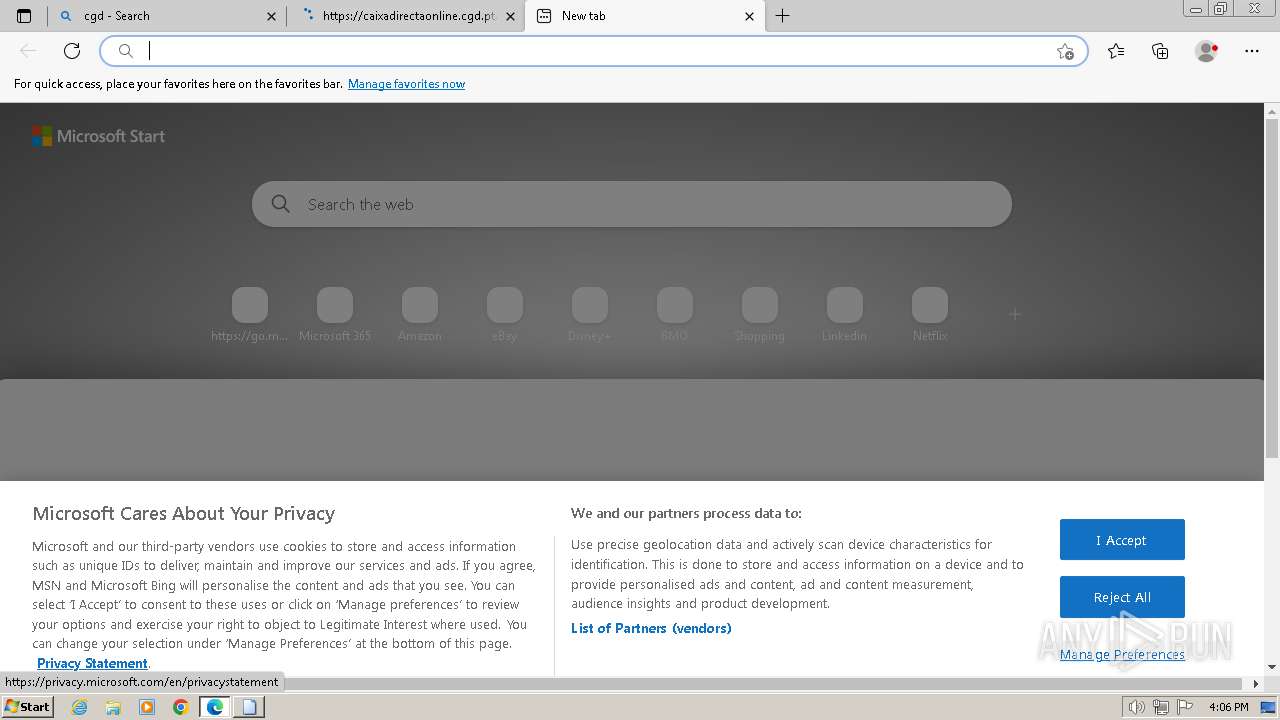Open the blank document taskbar icon

coord(249,707)
